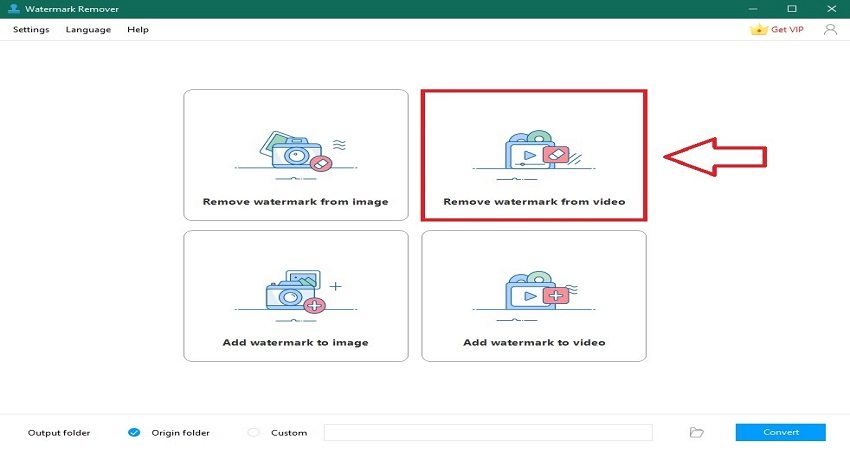Click the user account profile icon
850x451 pixels.
click(x=829, y=30)
